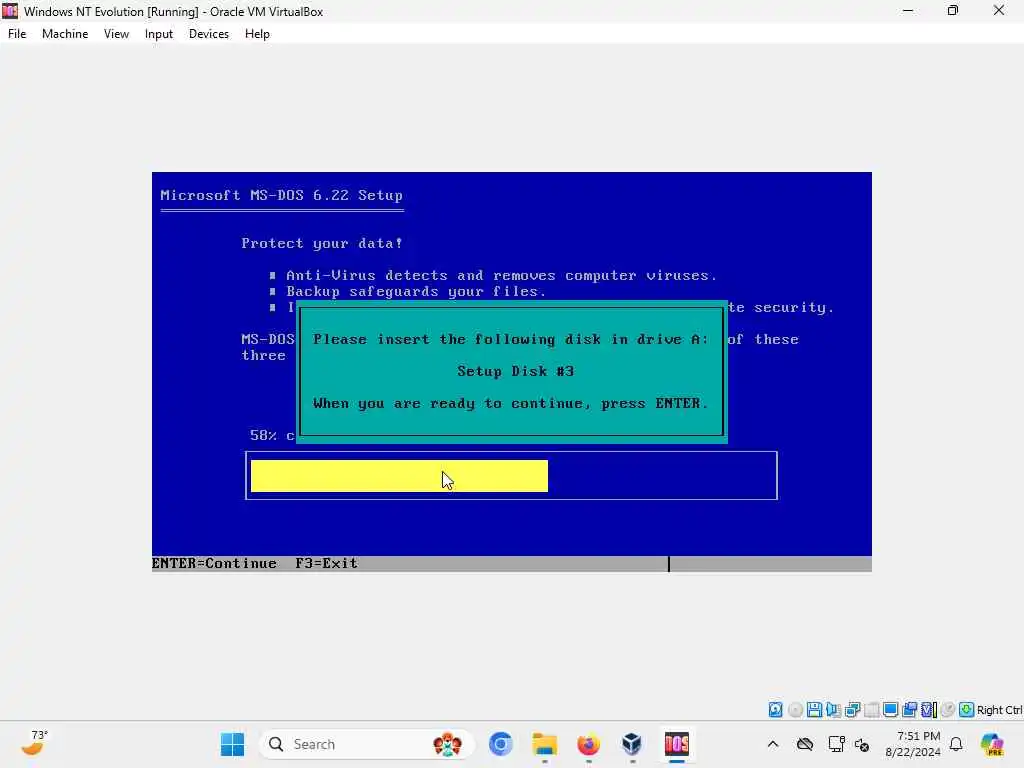Open the Windows Start menu

click(x=232, y=744)
